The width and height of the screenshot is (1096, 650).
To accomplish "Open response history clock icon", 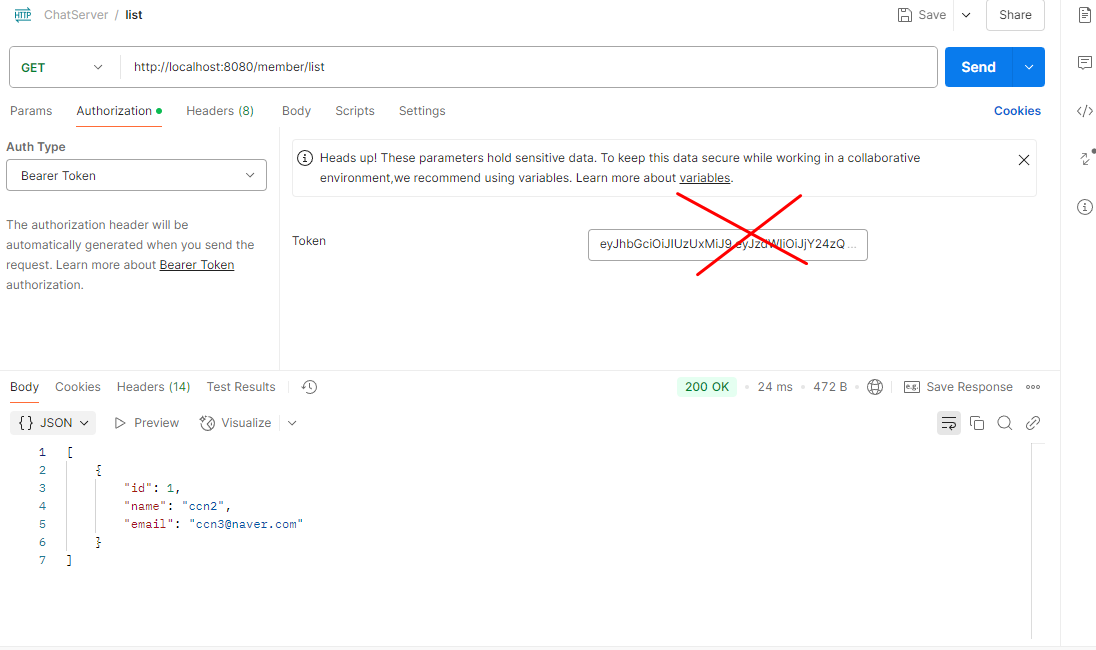I will point(309,387).
